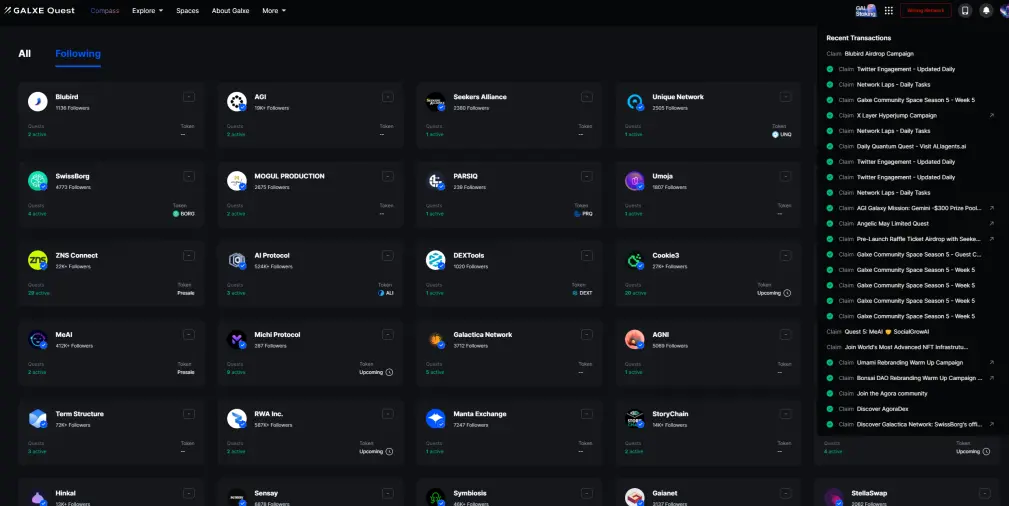This screenshot has height=506, width=1009.
Task: Toggle follow button on AGI card
Action: 387,97
